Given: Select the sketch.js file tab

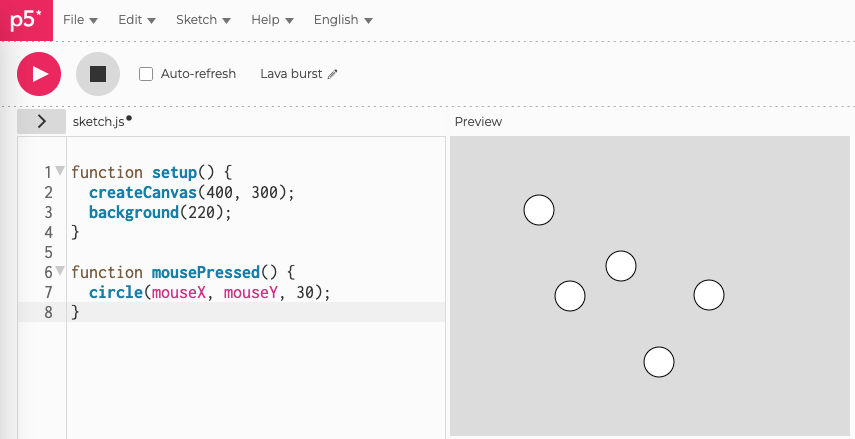Looking at the screenshot, I should (98, 121).
